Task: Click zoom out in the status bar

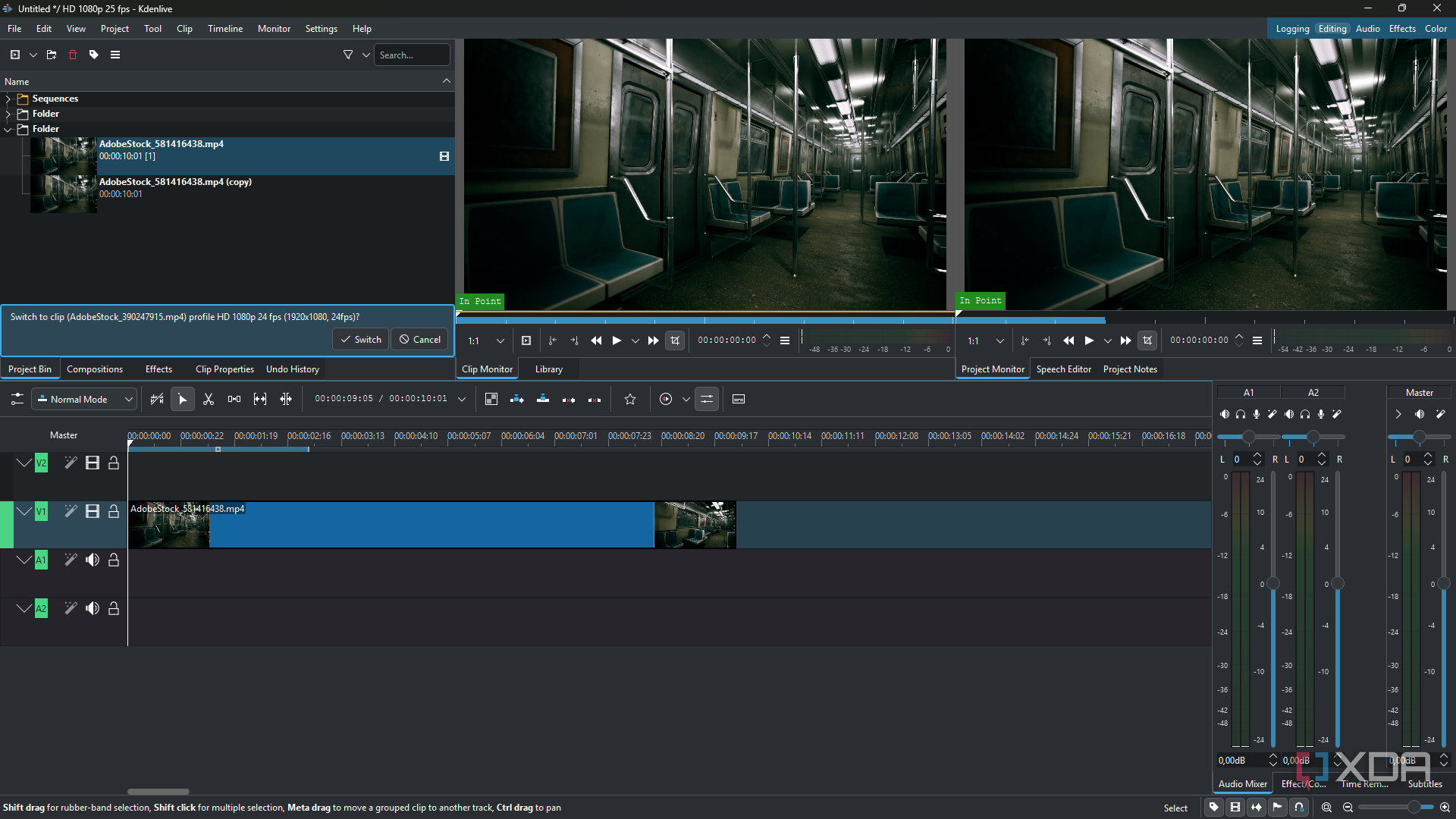Action: (1348, 808)
